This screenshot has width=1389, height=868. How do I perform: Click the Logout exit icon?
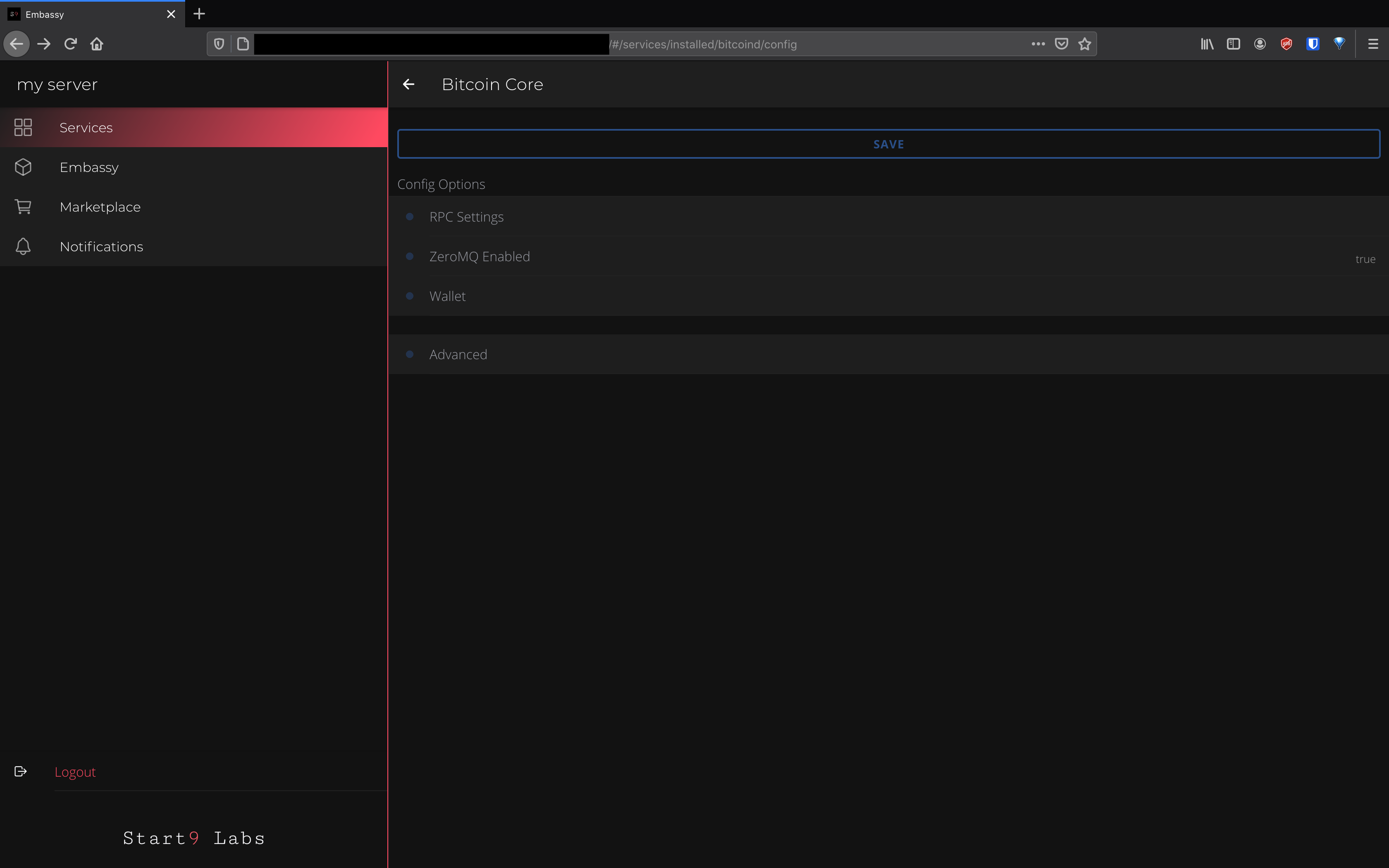pyautogui.click(x=21, y=772)
